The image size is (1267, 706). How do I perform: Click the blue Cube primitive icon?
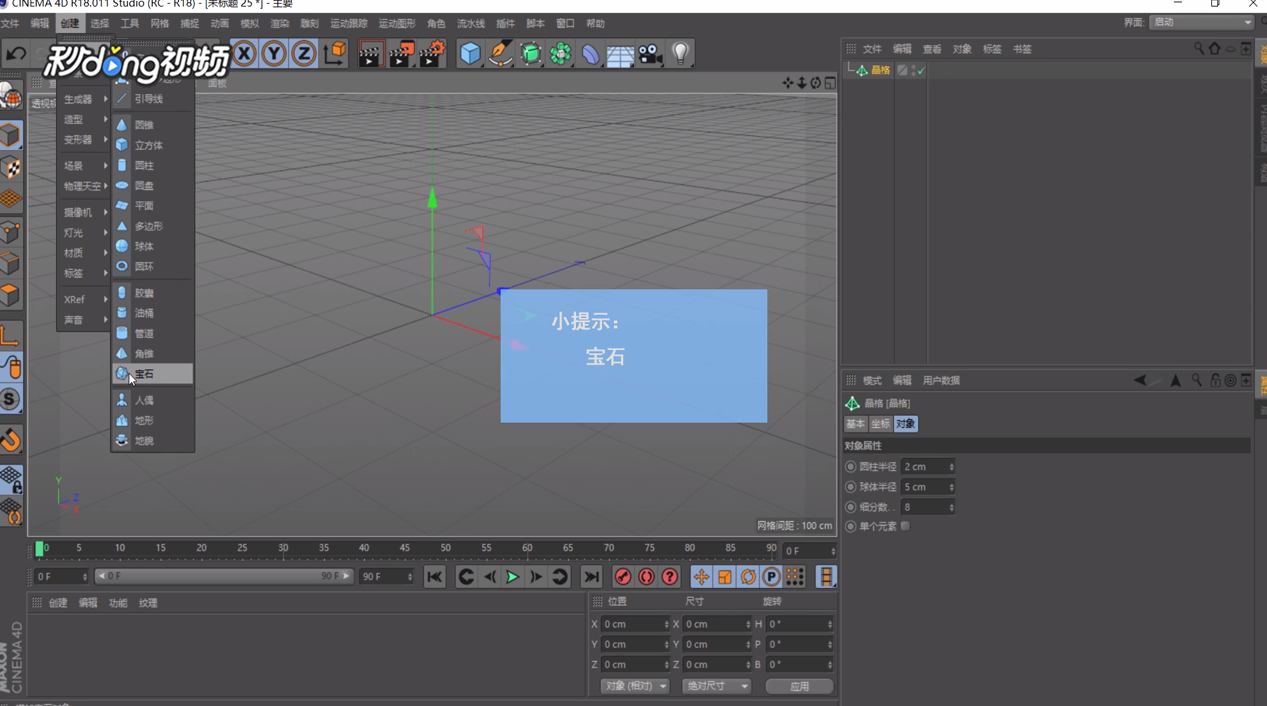(x=470, y=54)
